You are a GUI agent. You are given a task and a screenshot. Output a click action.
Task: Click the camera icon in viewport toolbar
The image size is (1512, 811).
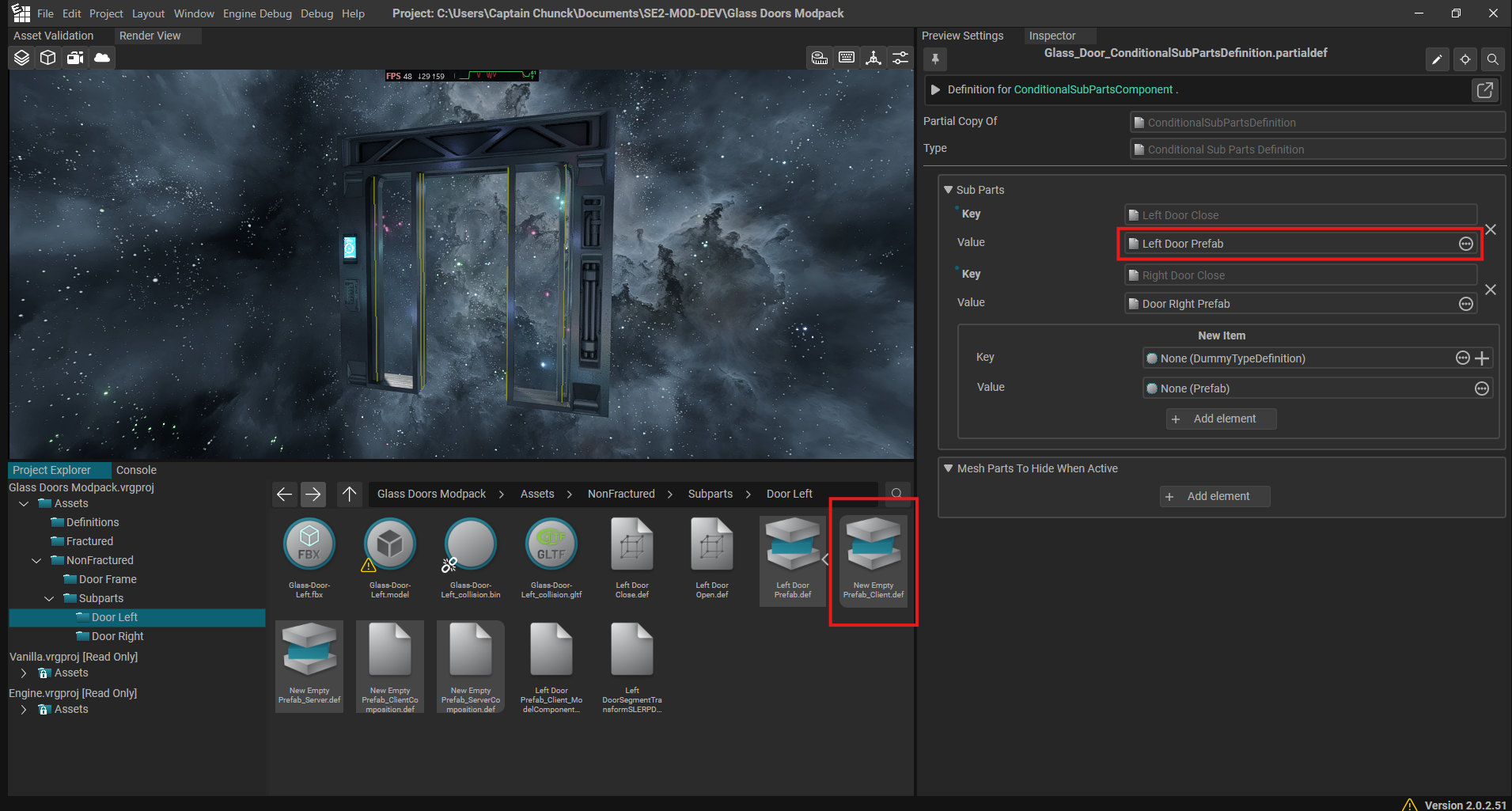point(75,58)
